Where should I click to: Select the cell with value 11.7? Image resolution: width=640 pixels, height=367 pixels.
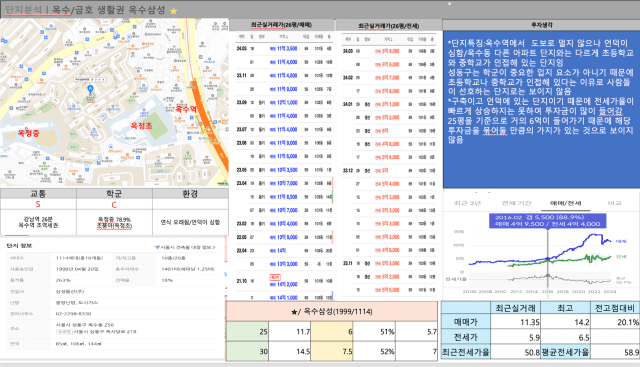click(x=290, y=332)
